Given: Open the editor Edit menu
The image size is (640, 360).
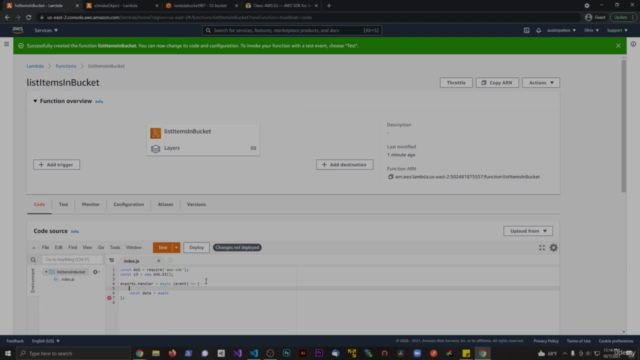Looking at the screenshot, I should (x=59, y=247).
